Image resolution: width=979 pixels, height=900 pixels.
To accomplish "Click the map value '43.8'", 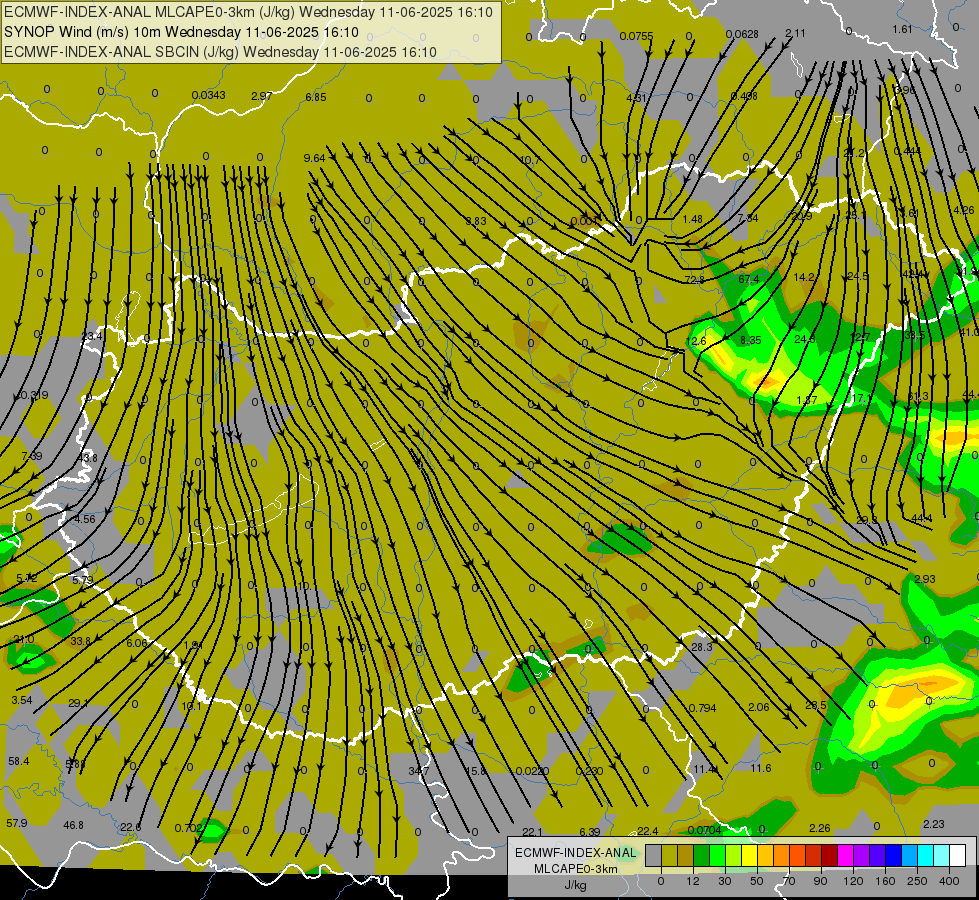I will (87, 458).
